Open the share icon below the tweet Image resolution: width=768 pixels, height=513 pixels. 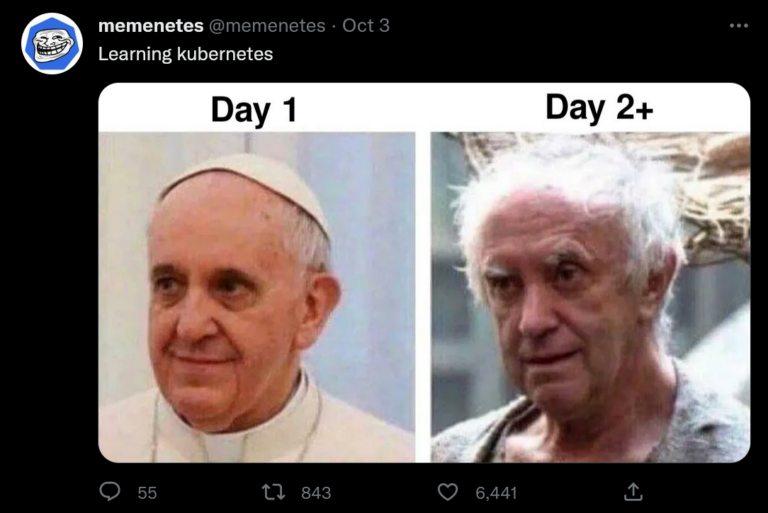click(632, 492)
